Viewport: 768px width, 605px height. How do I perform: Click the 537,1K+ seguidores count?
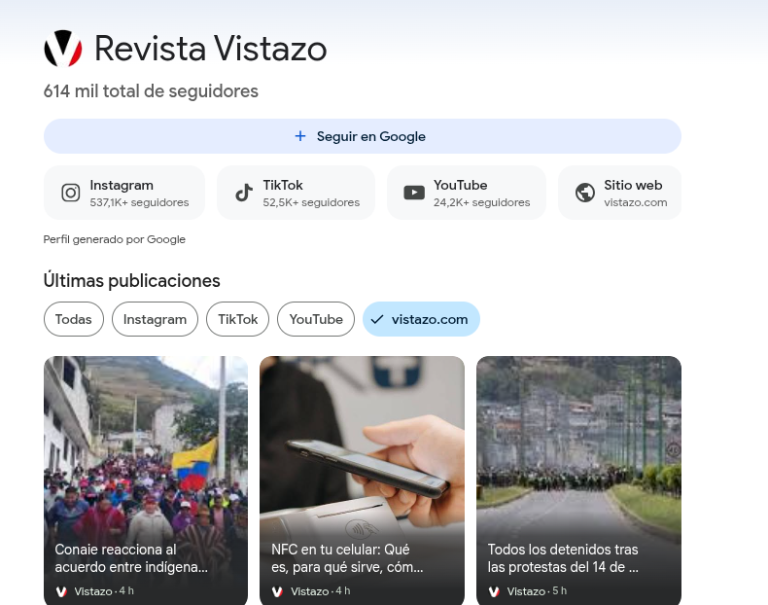tap(139, 202)
